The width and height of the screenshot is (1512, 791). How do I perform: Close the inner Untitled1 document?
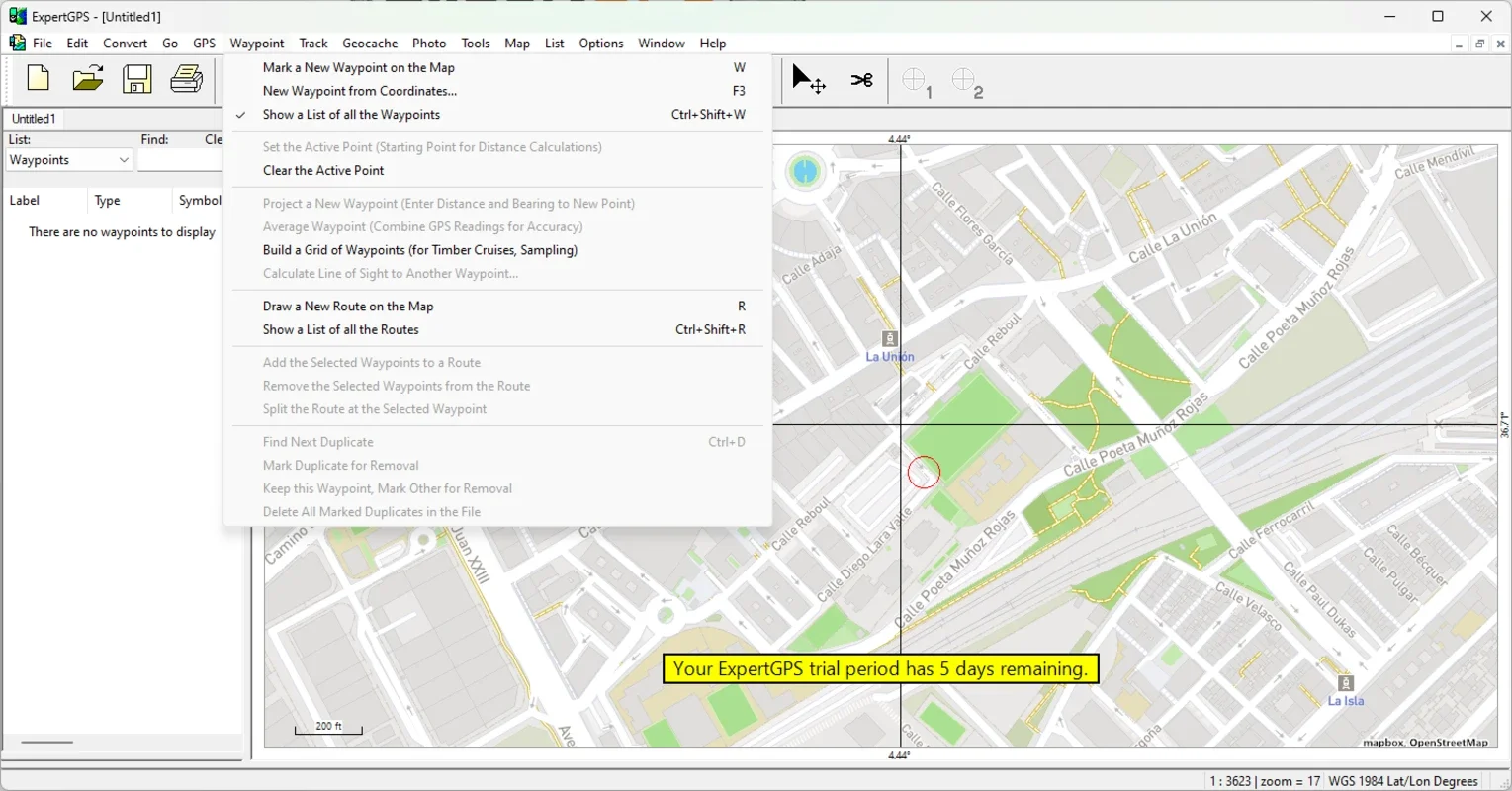point(1501,44)
